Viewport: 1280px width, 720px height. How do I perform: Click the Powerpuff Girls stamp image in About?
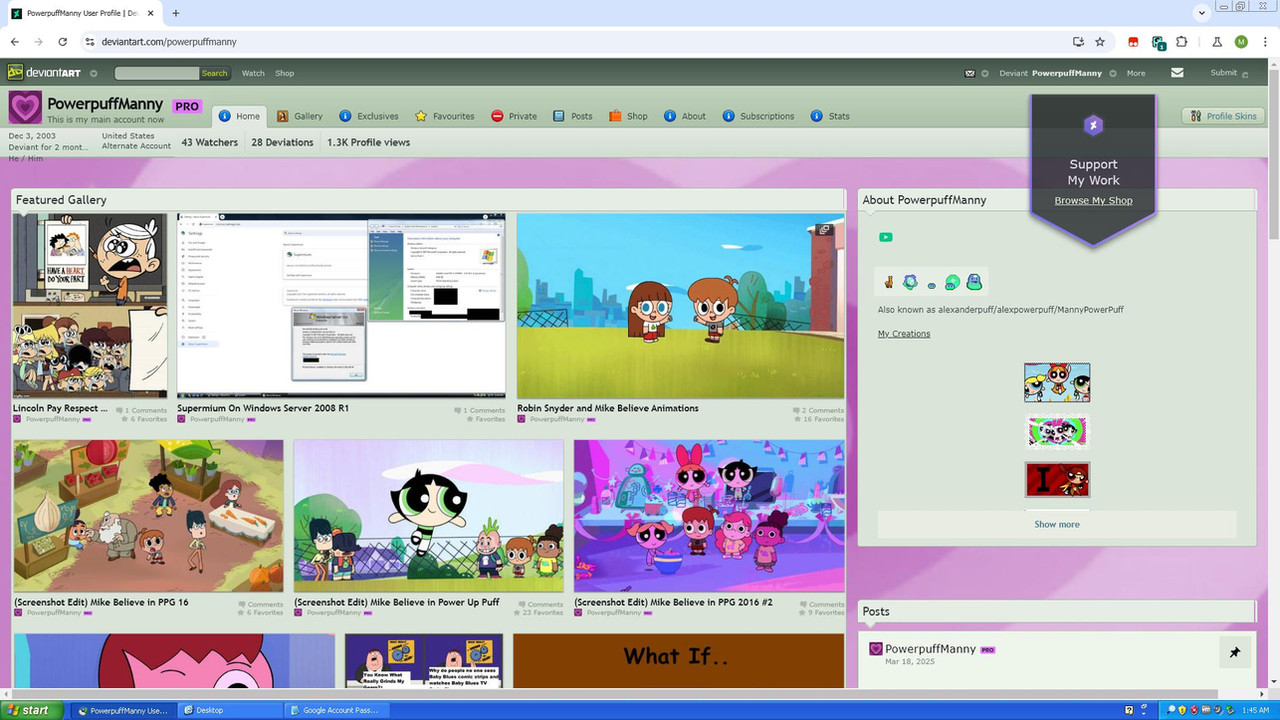click(x=1057, y=382)
